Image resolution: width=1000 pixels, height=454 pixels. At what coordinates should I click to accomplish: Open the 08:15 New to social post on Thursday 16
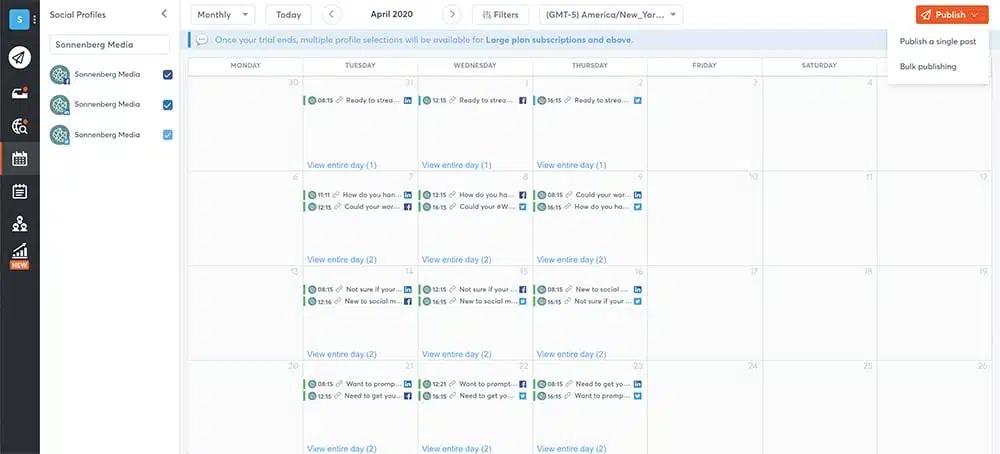pos(588,289)
